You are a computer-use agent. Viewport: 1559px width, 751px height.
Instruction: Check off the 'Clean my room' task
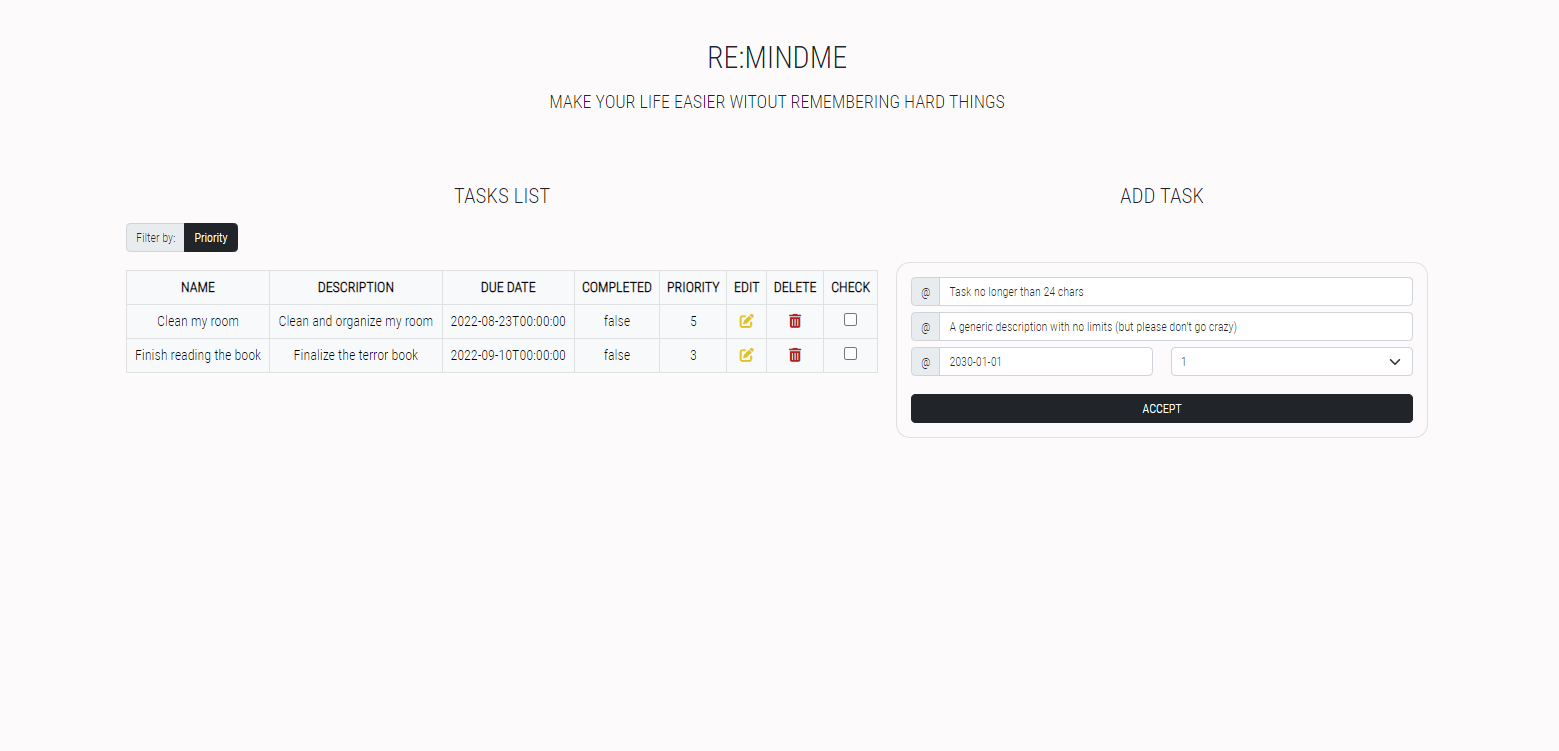click(850, 320)
